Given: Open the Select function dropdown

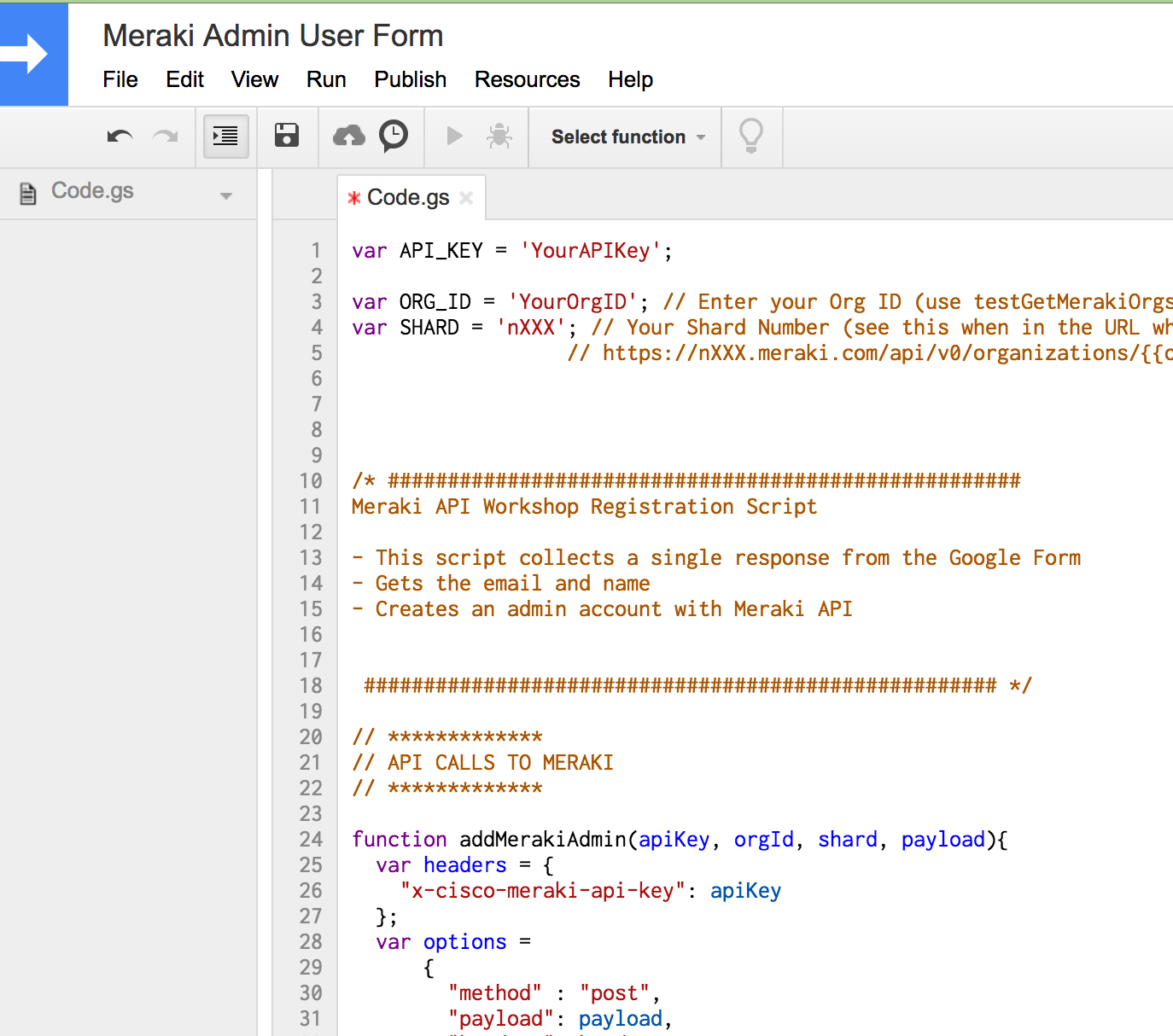Looking at the screenshot, I should coord(627,137).
